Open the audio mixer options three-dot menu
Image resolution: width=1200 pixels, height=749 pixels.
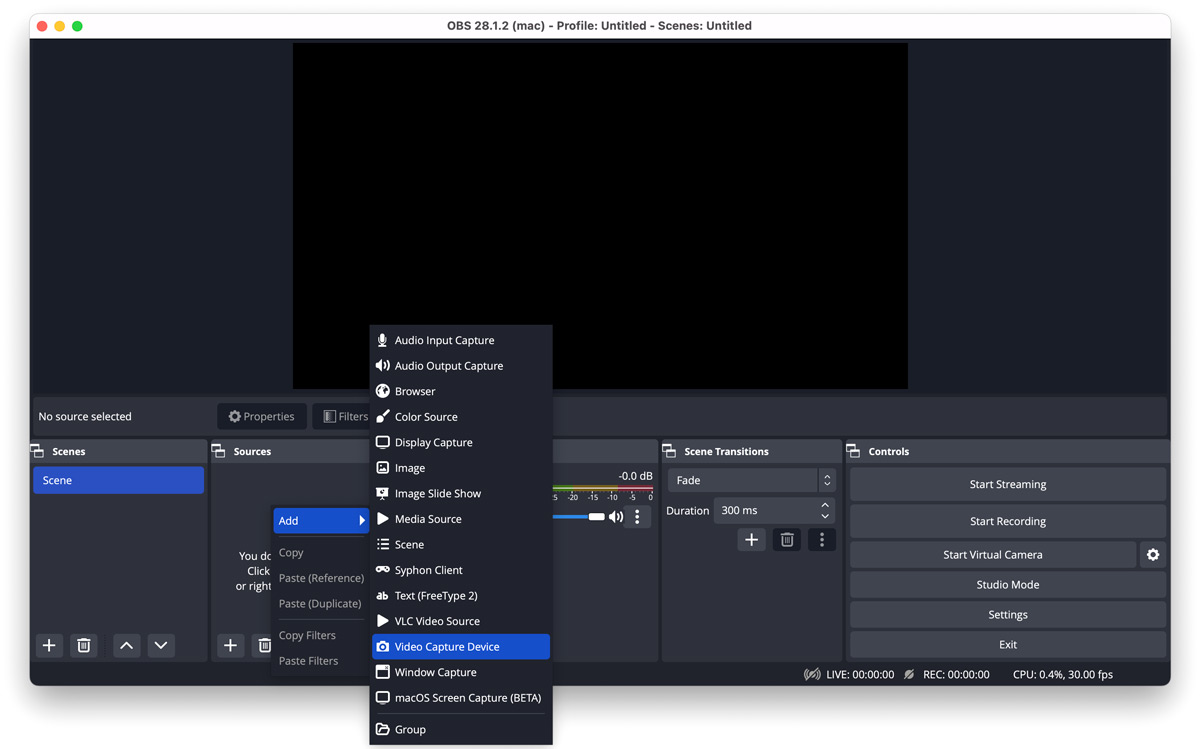[637, 517]
